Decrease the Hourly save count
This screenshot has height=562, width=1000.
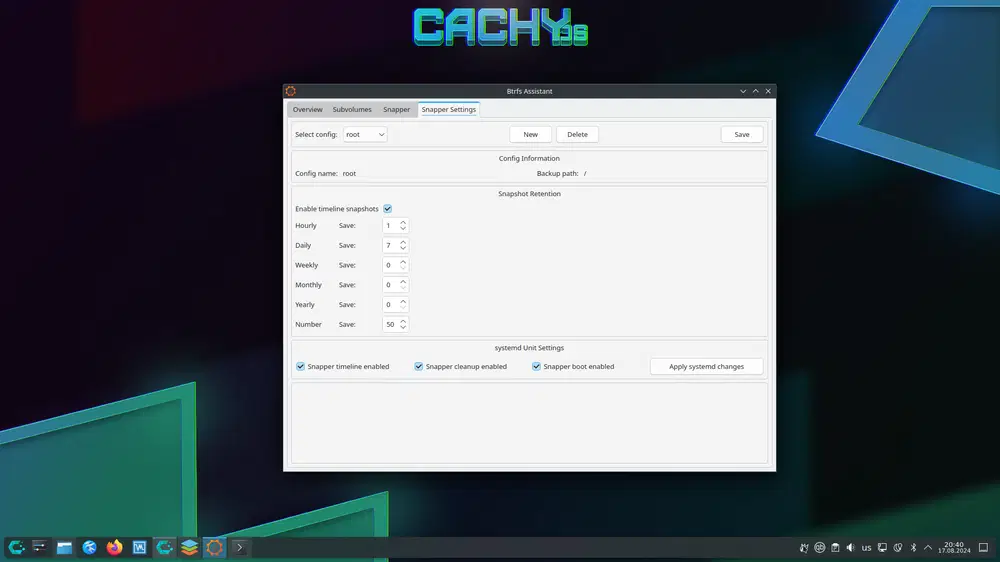click(403, 229)
